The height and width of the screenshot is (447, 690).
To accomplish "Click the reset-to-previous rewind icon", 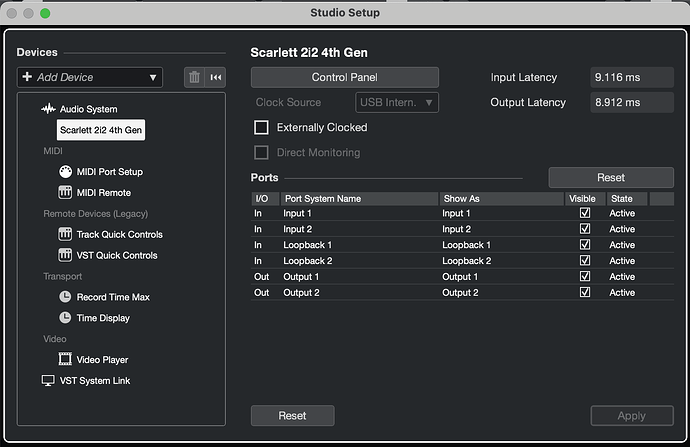I will 216,77.
